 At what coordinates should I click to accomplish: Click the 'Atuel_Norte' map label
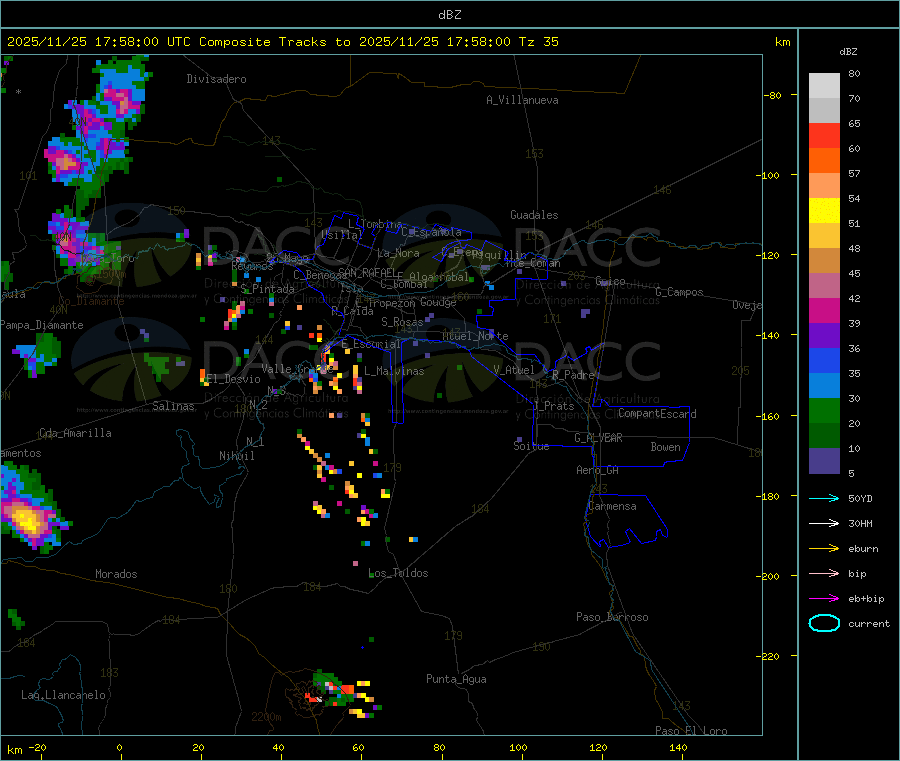475,336
